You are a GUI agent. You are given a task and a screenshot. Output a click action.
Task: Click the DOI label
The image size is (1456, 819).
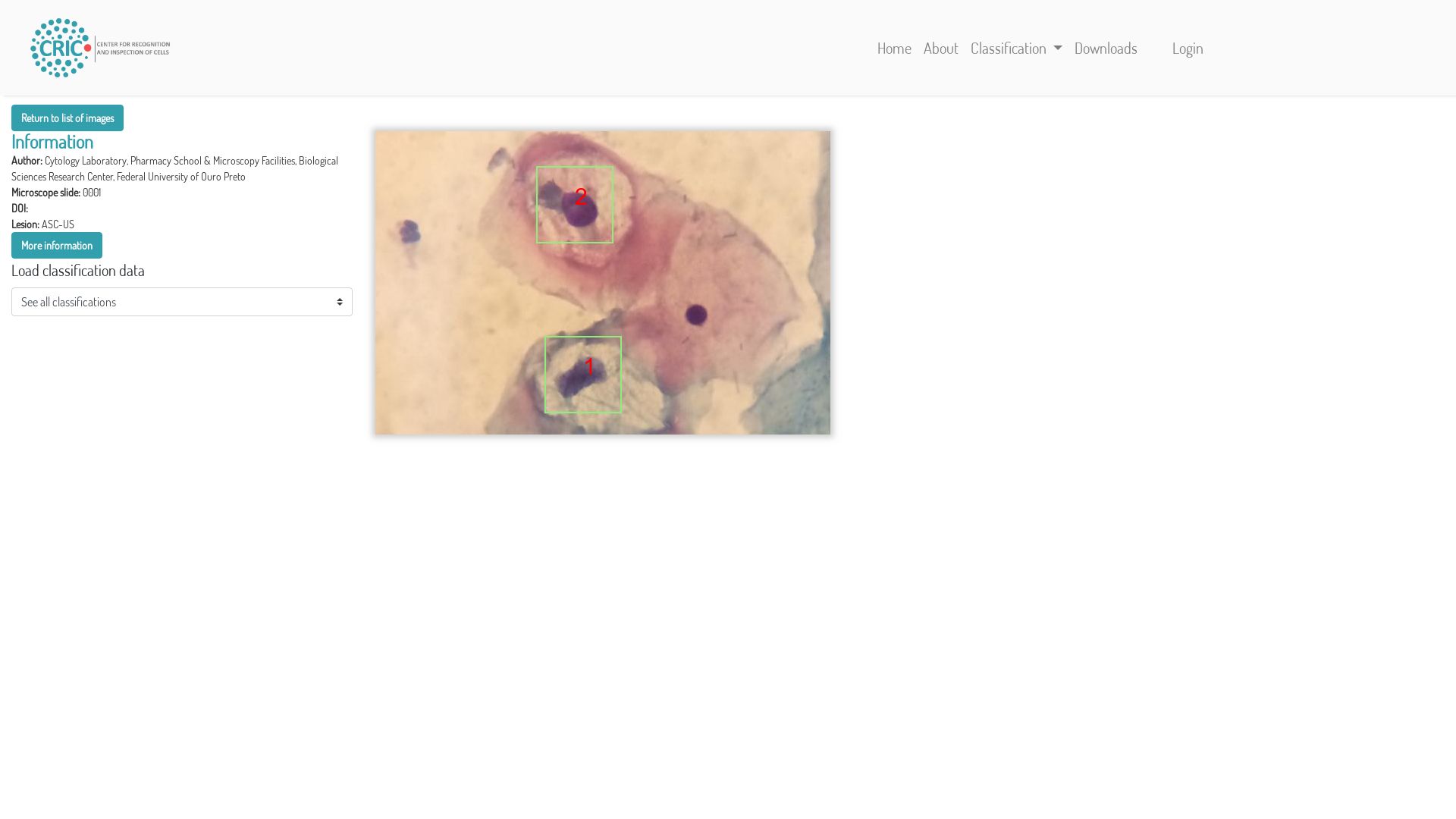(20, 209)
